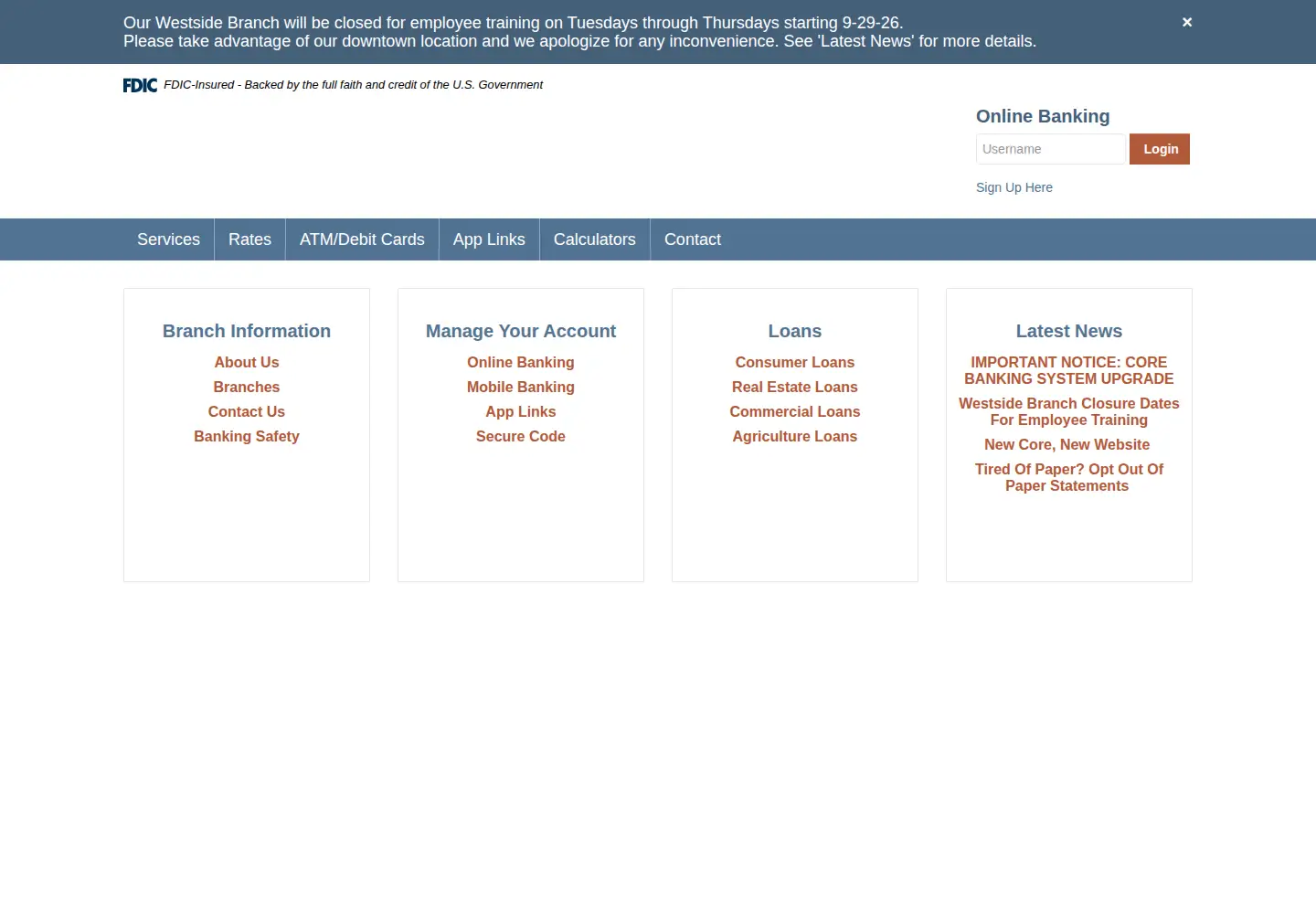1316x914 pixels.
Task: Click the FDIC logo
Action: [x=140, y=85]
